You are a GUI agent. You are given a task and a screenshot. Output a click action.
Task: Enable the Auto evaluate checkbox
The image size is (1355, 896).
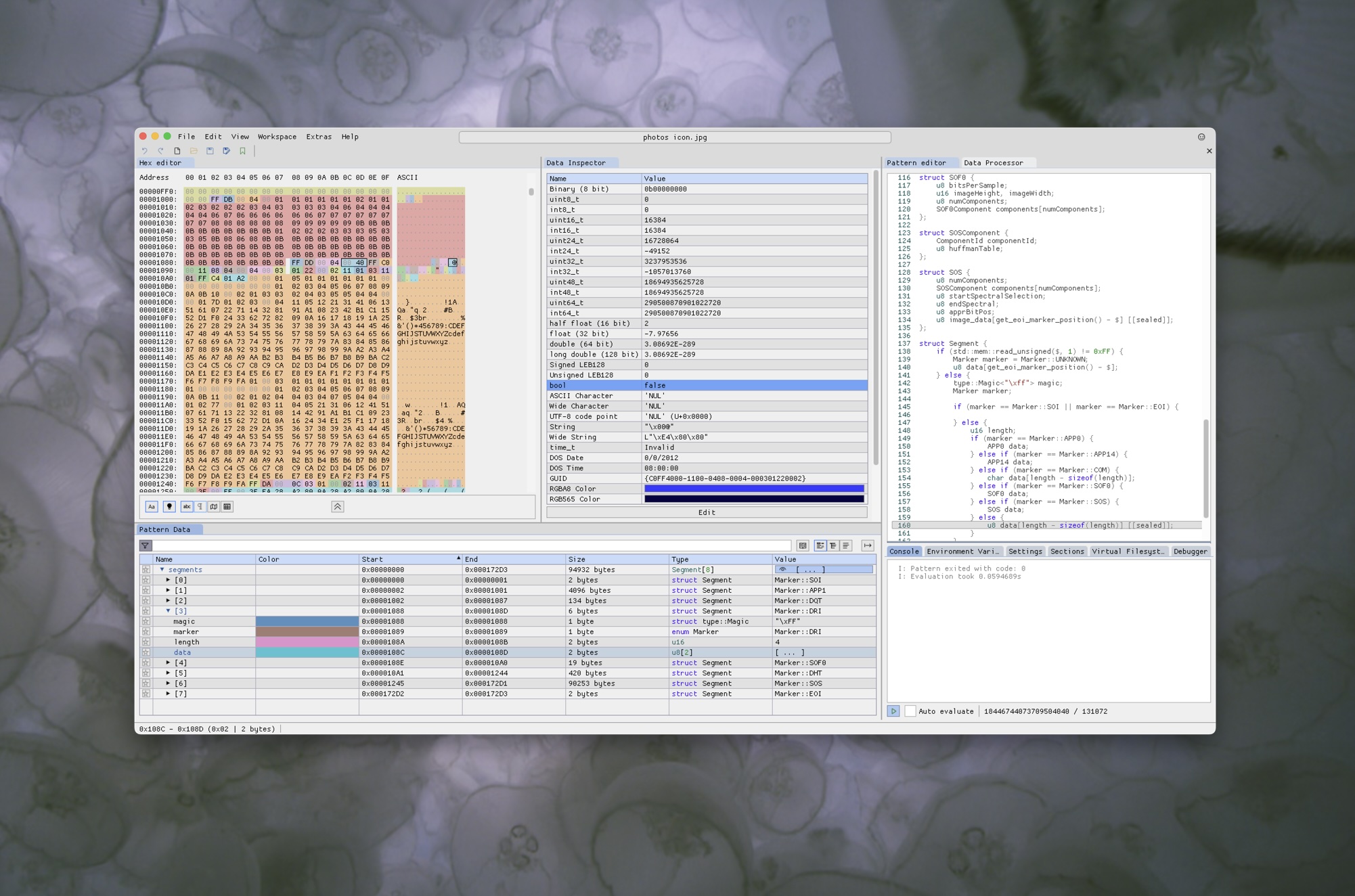point(910,711)
